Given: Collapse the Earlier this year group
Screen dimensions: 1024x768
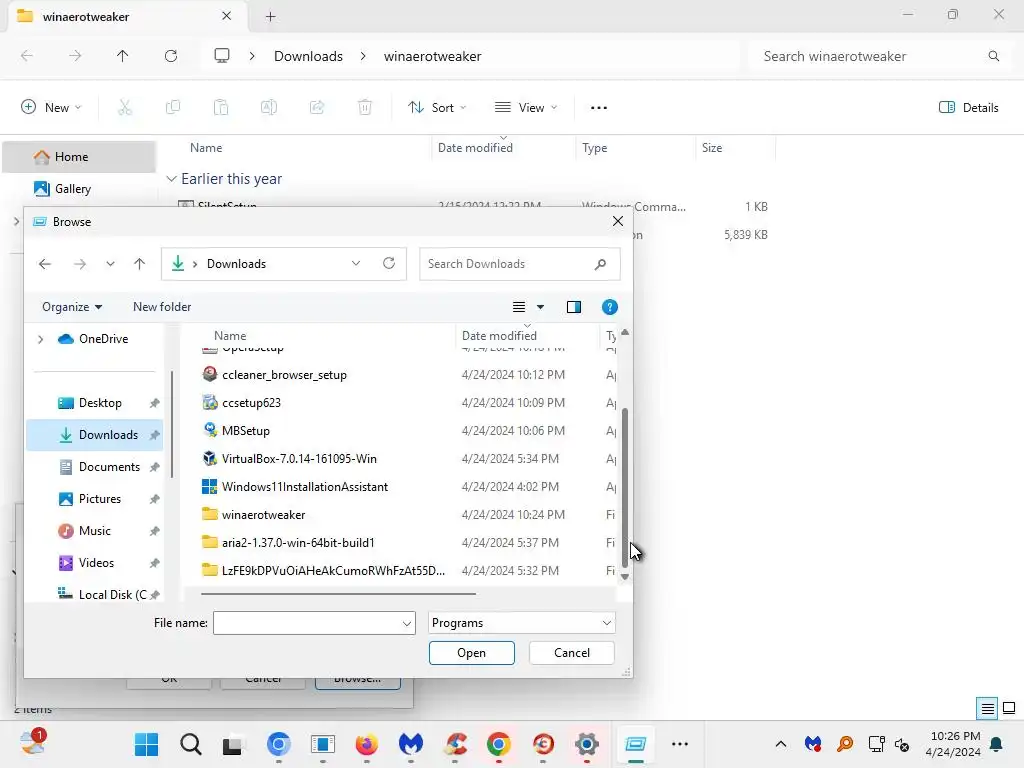Looking at the screenshot, I should point(171,179).
